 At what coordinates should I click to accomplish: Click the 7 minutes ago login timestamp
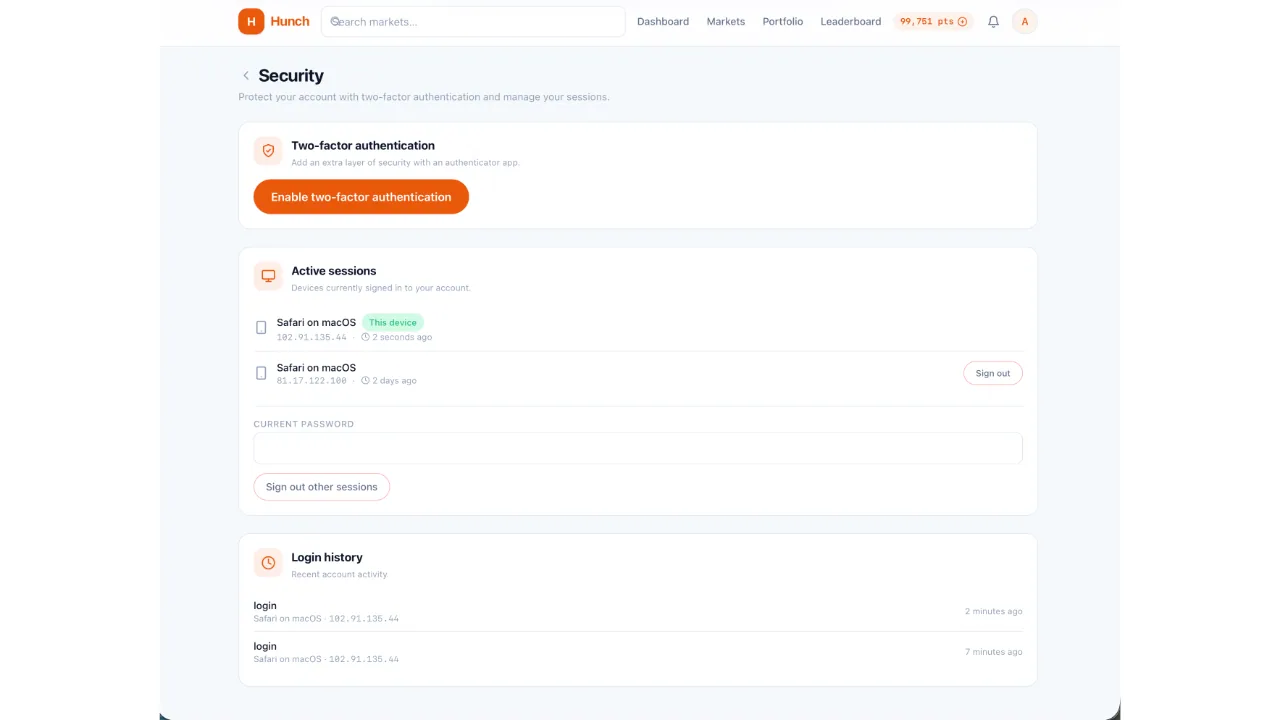tap(994, 652)
